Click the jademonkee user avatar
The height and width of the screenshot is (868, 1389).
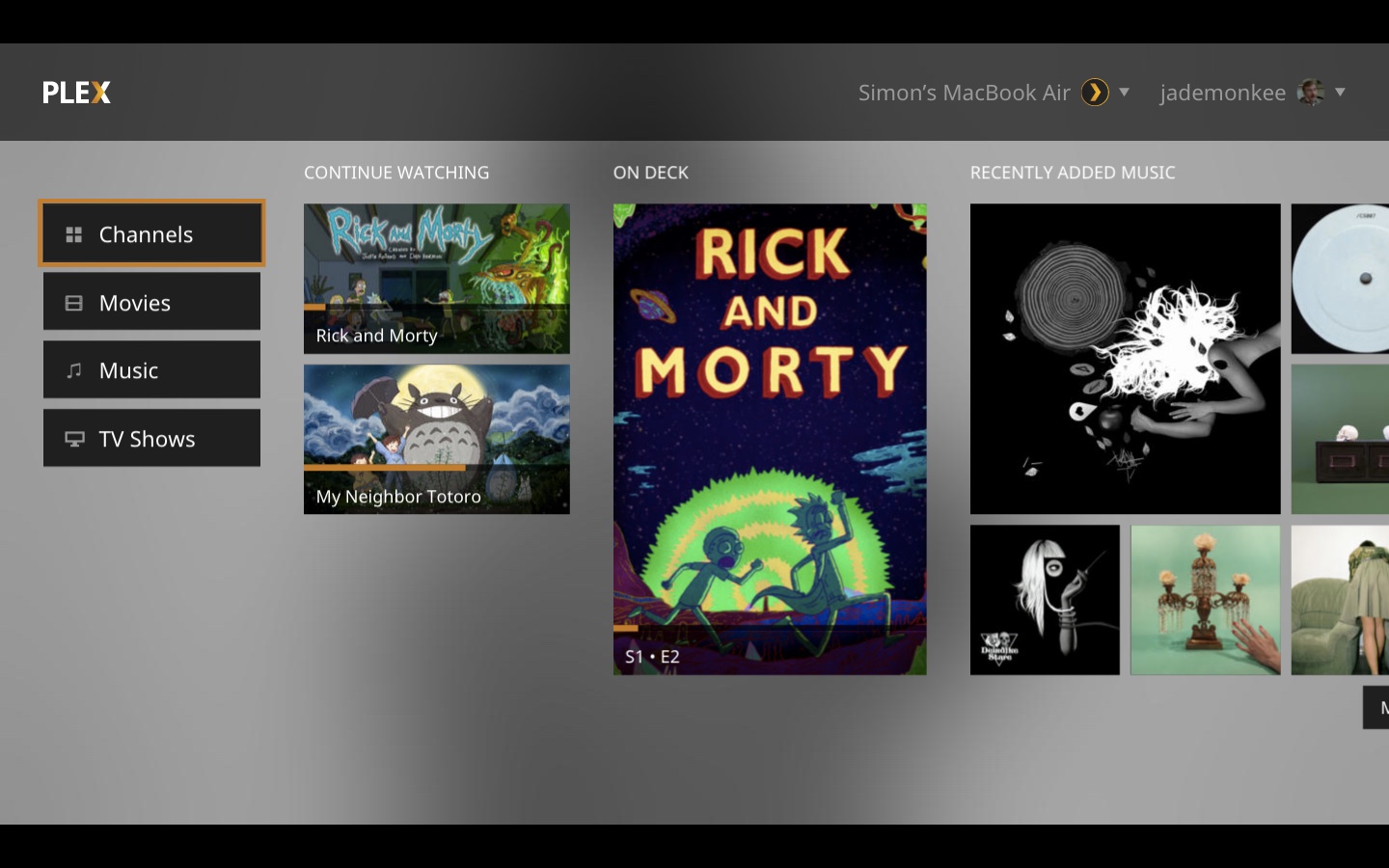1311,93
